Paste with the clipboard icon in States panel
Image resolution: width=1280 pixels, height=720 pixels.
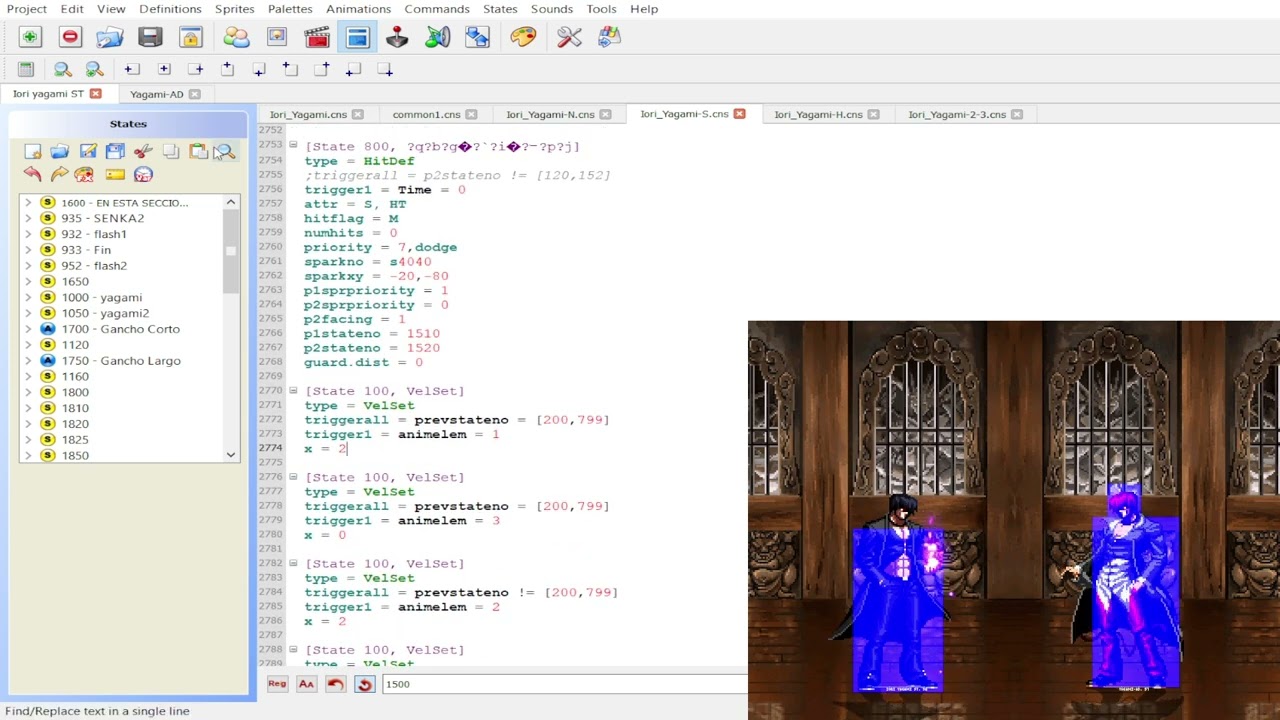coord(198,151)
